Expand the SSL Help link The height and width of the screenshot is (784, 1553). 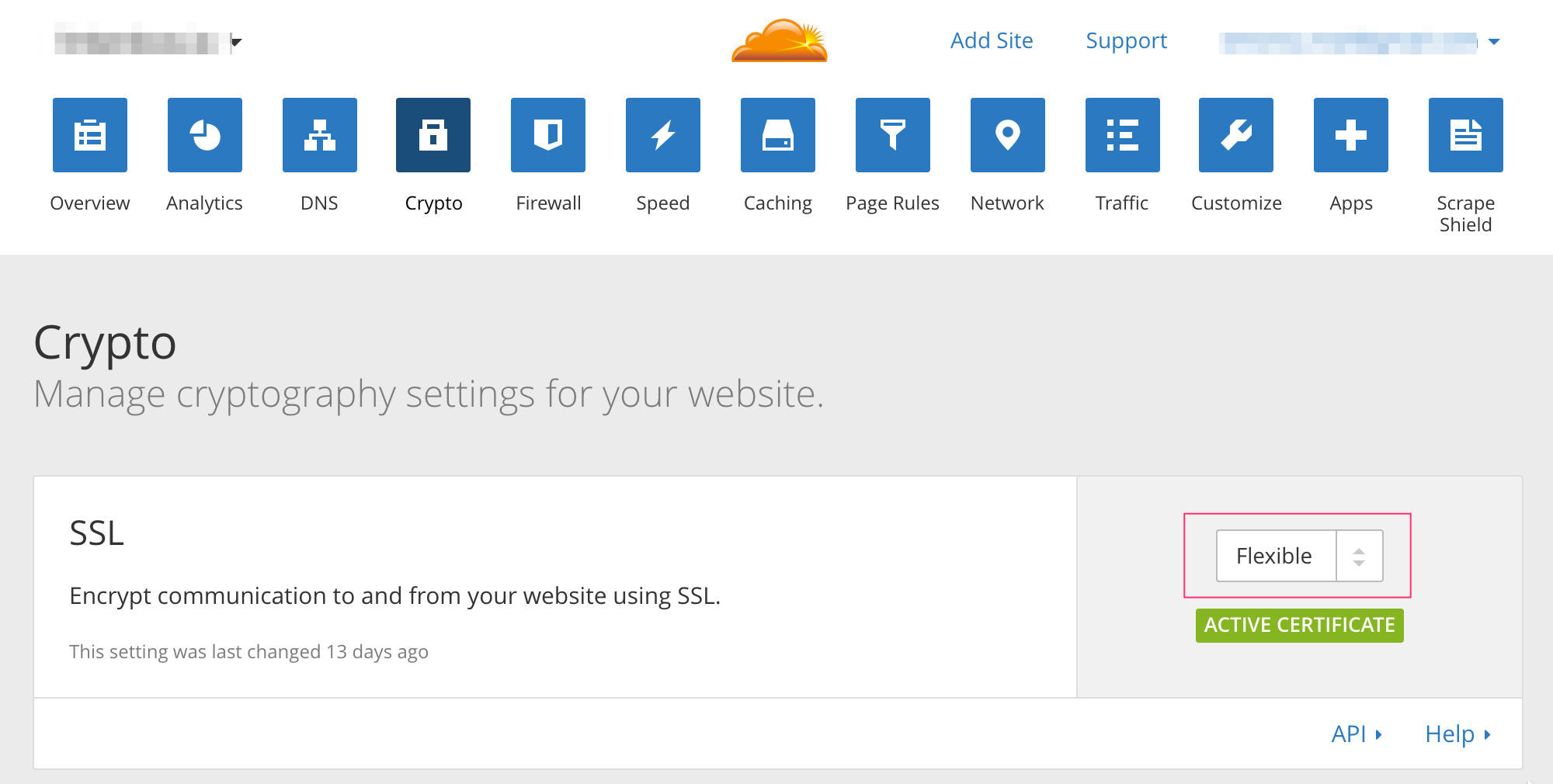1457,734
